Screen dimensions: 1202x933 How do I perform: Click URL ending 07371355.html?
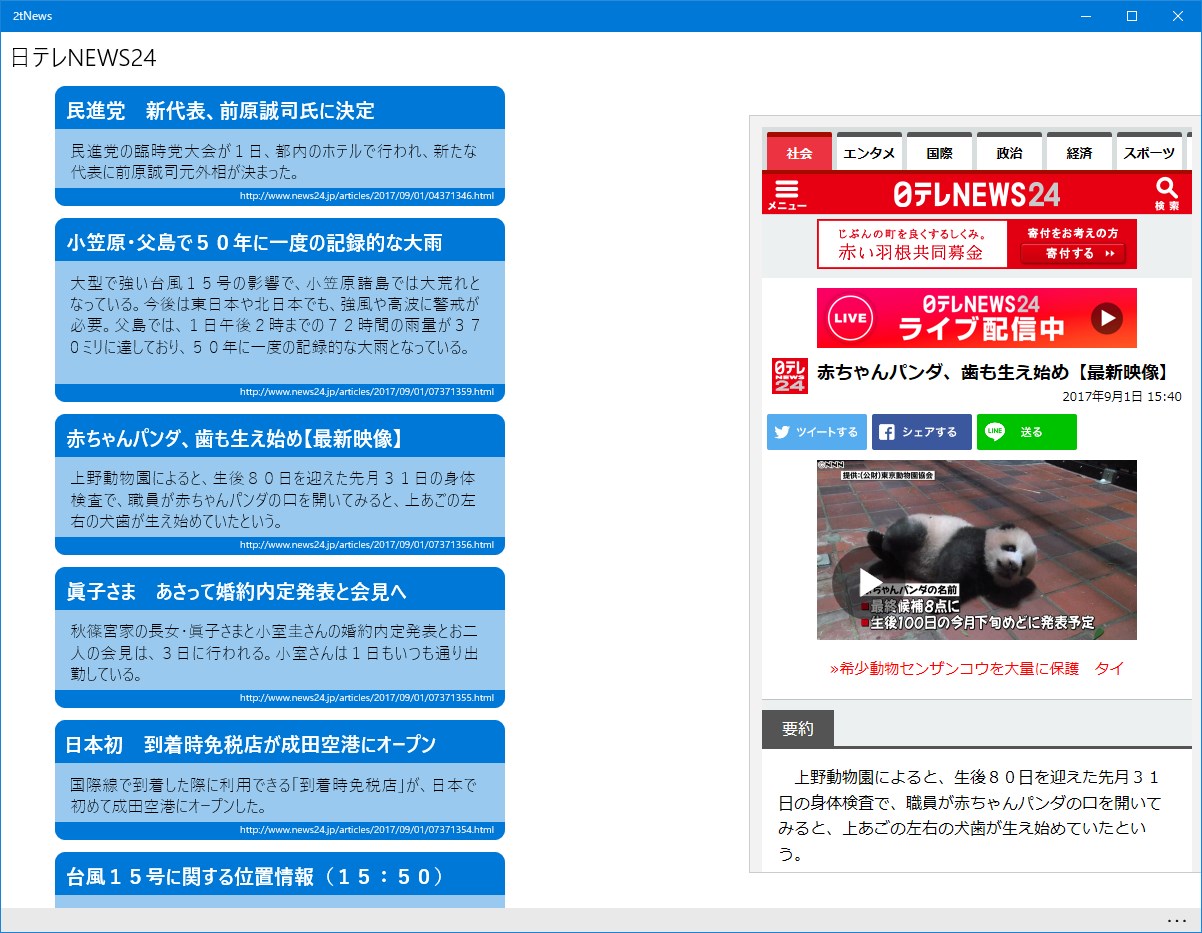coord(367,698)
